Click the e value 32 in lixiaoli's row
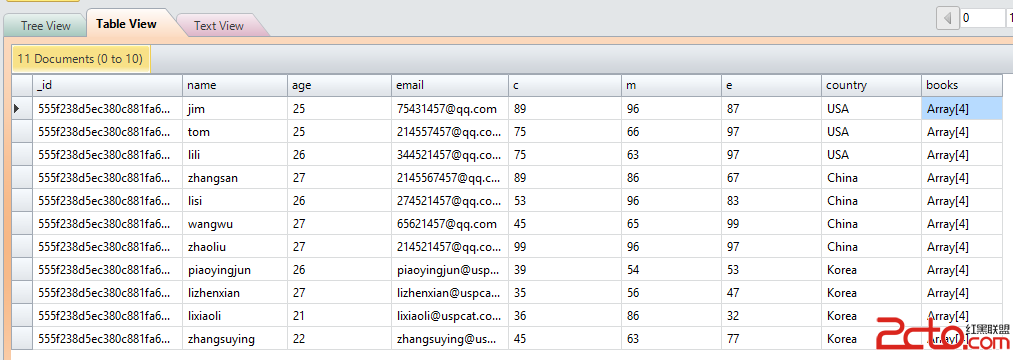Screen dimensions: 1013x360 (x=772, y=316)
